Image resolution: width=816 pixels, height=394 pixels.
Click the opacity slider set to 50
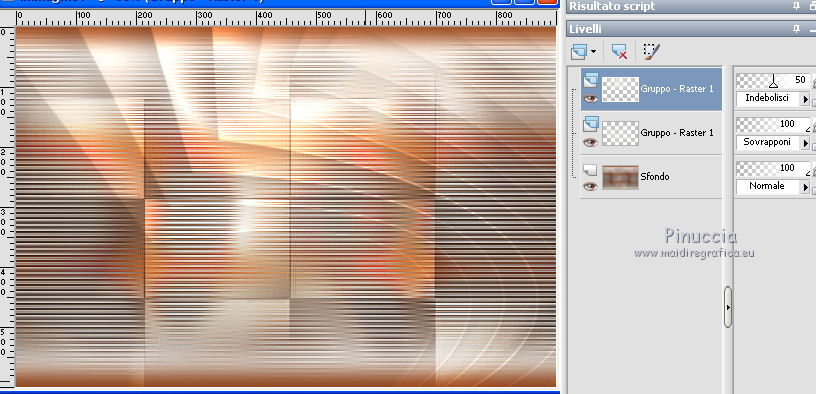coord(773,81)
